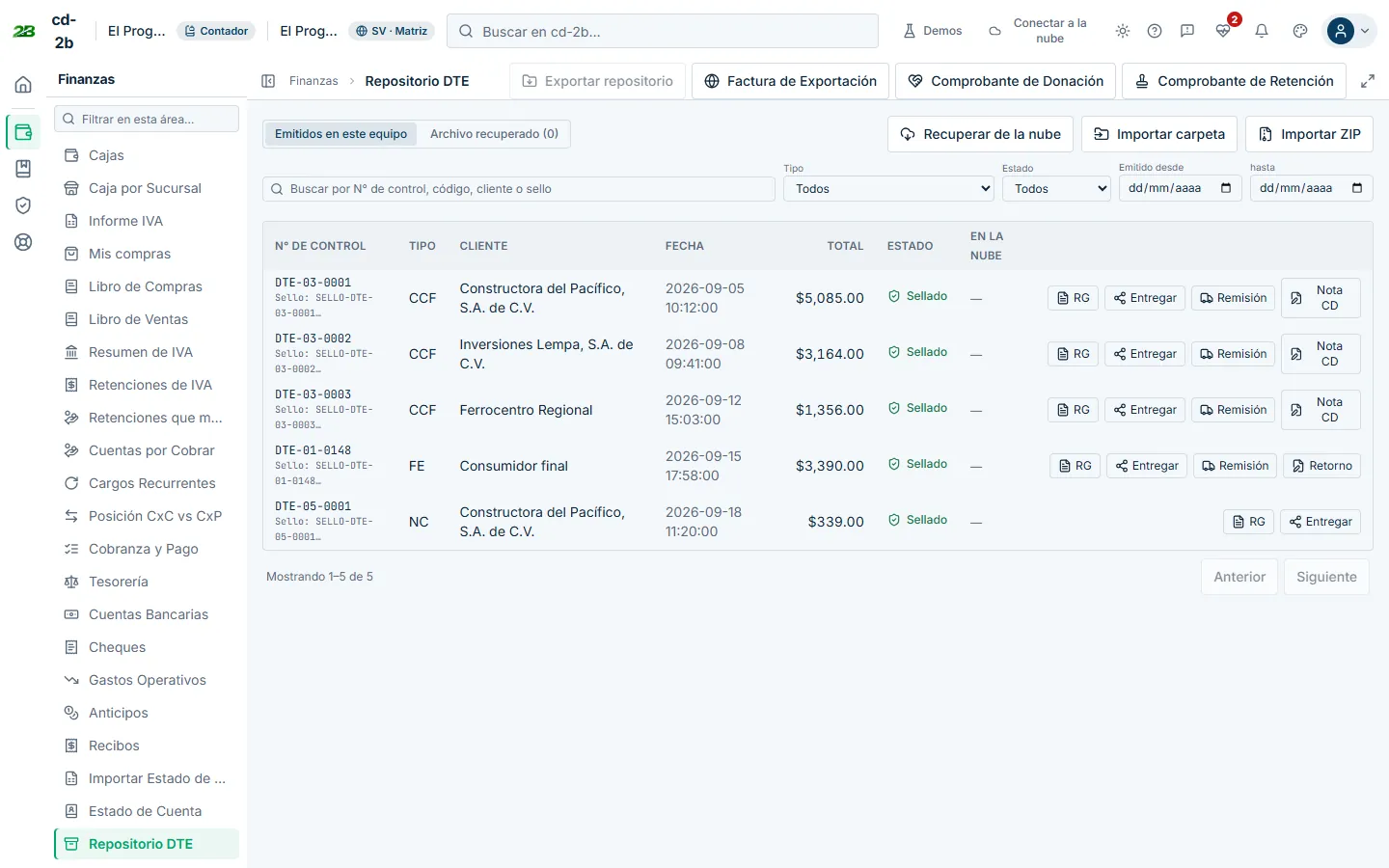Collapse the sidebar panel icon next to Finanzas

pos(268,81)
